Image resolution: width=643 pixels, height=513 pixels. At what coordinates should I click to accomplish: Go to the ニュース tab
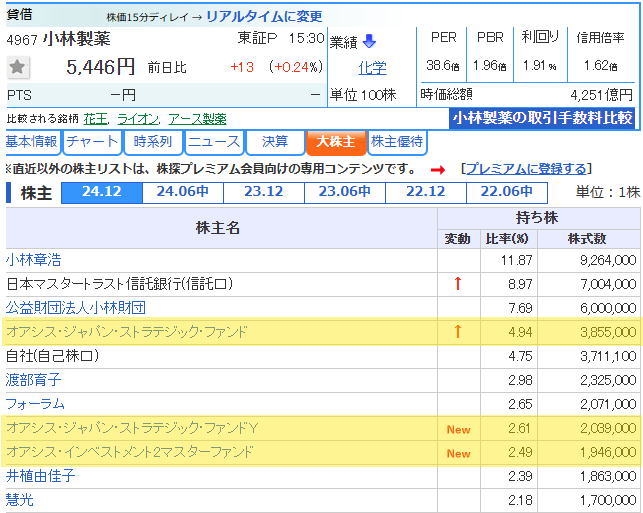[x=214, y=142]
